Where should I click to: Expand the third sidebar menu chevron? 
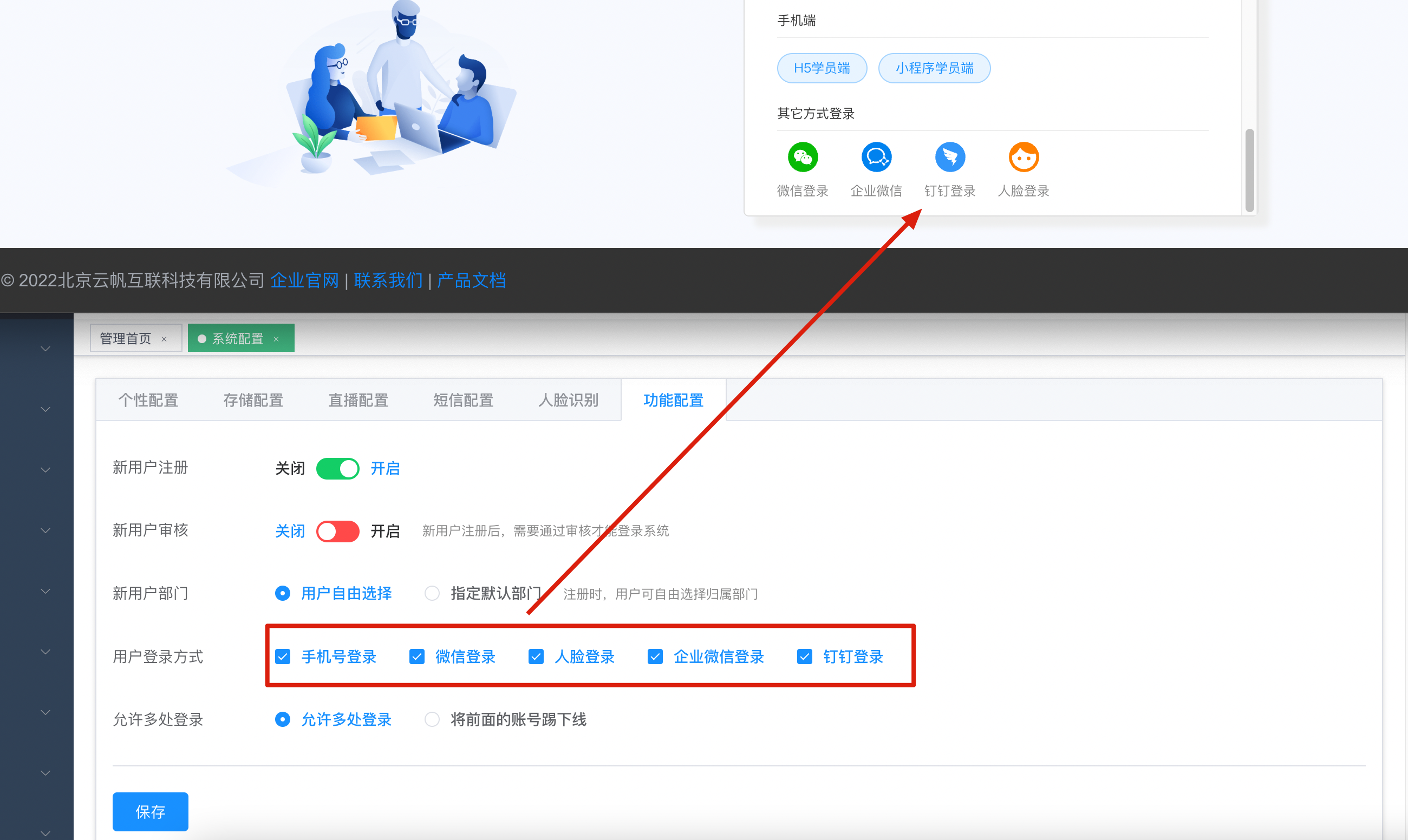pos(46,470)
